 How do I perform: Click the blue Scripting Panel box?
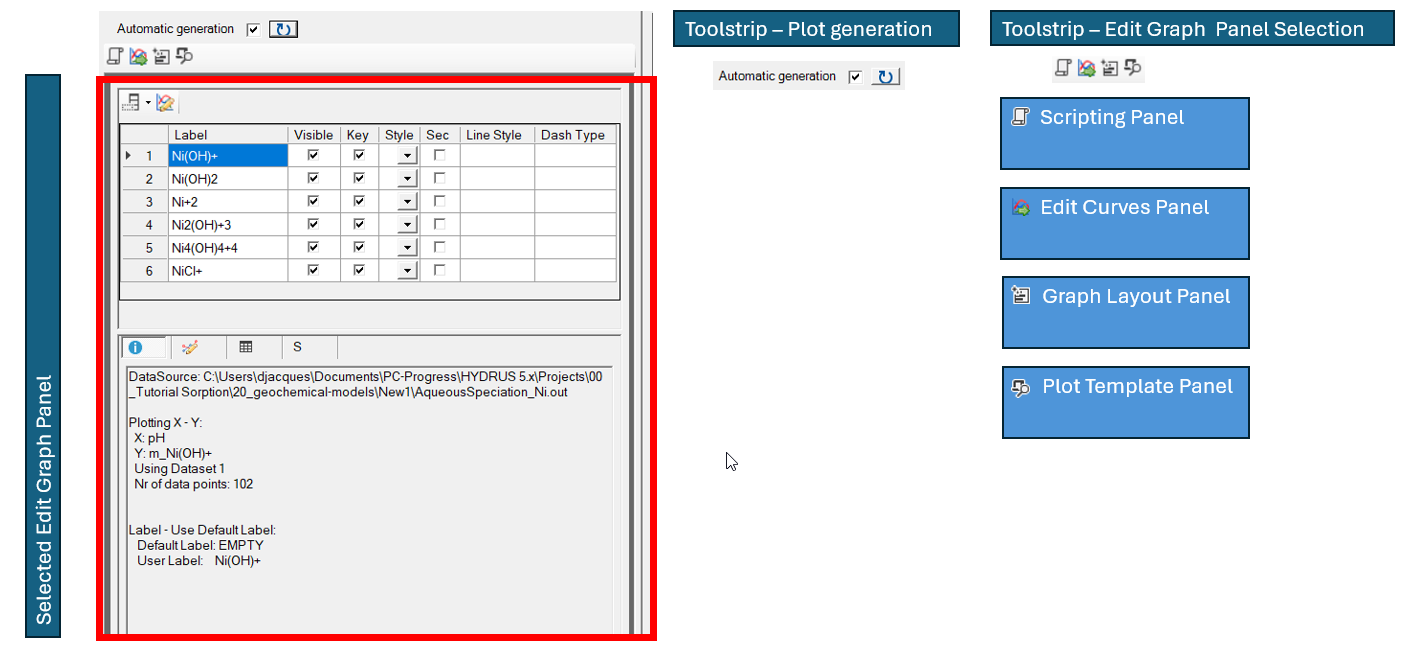(x=1124, y=133)
